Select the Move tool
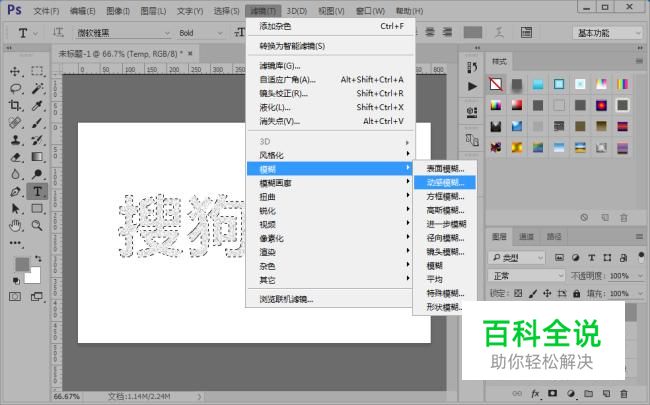 tap(15, 71)
